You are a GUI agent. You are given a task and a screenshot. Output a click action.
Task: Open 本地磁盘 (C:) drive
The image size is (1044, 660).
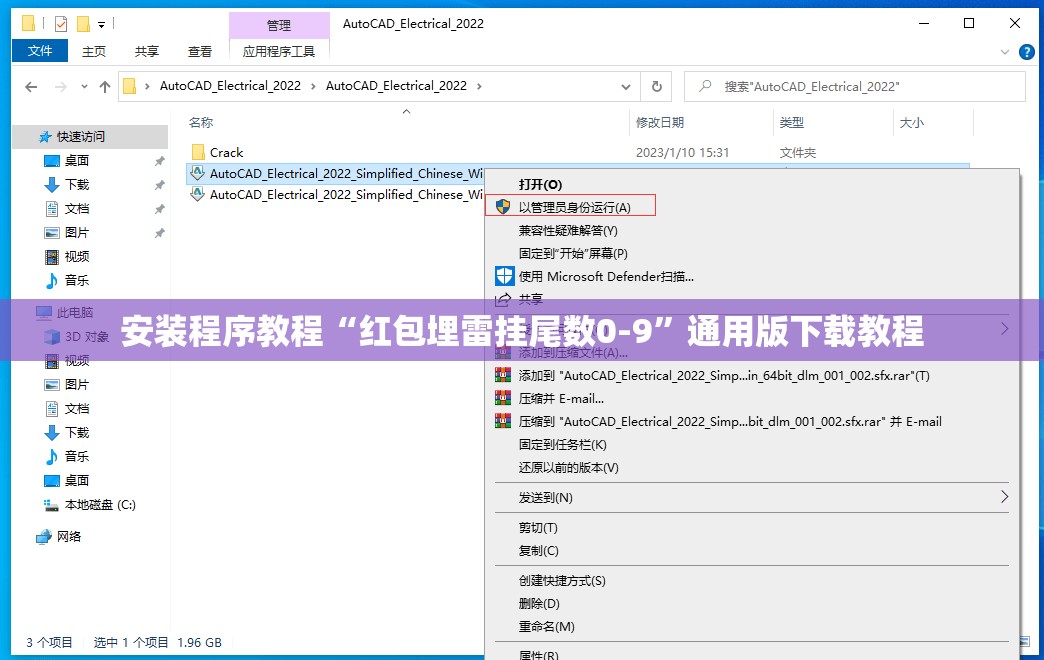click(x=100, y=504)
